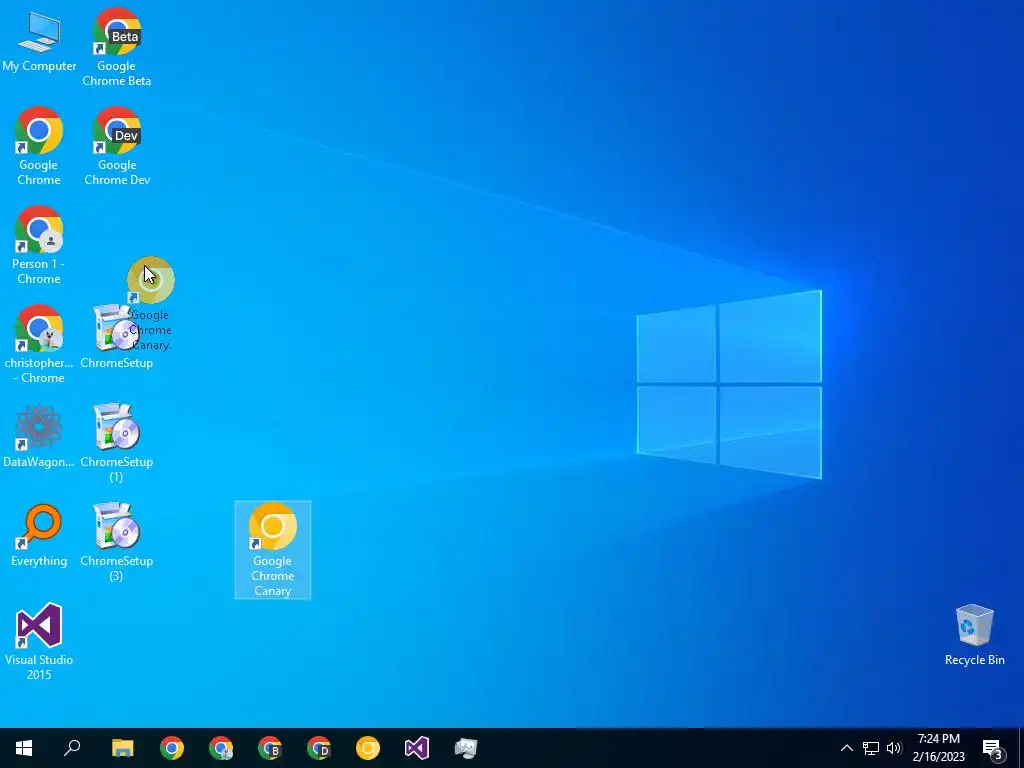
Task: Click the "ChromeSetup (1)" label text
Action: tap(116, 469)
